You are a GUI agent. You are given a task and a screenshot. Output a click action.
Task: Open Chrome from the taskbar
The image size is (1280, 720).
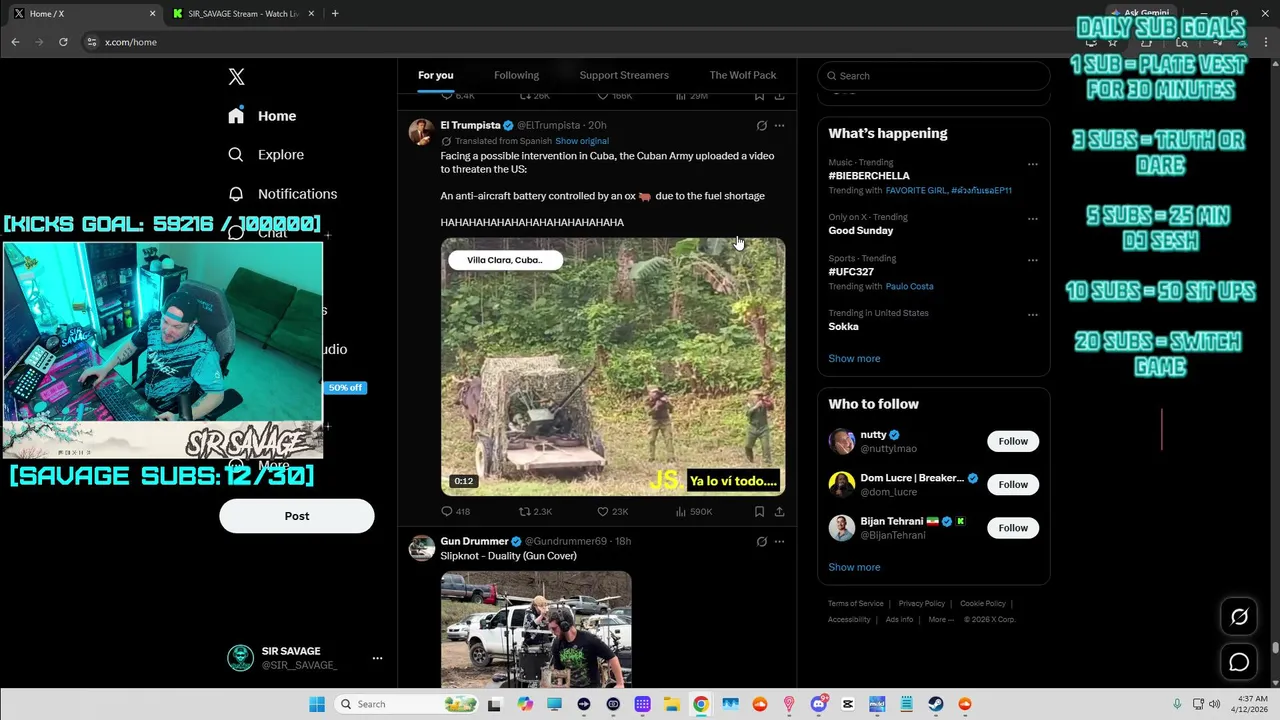pyautogui.click(x=701, y=704)
